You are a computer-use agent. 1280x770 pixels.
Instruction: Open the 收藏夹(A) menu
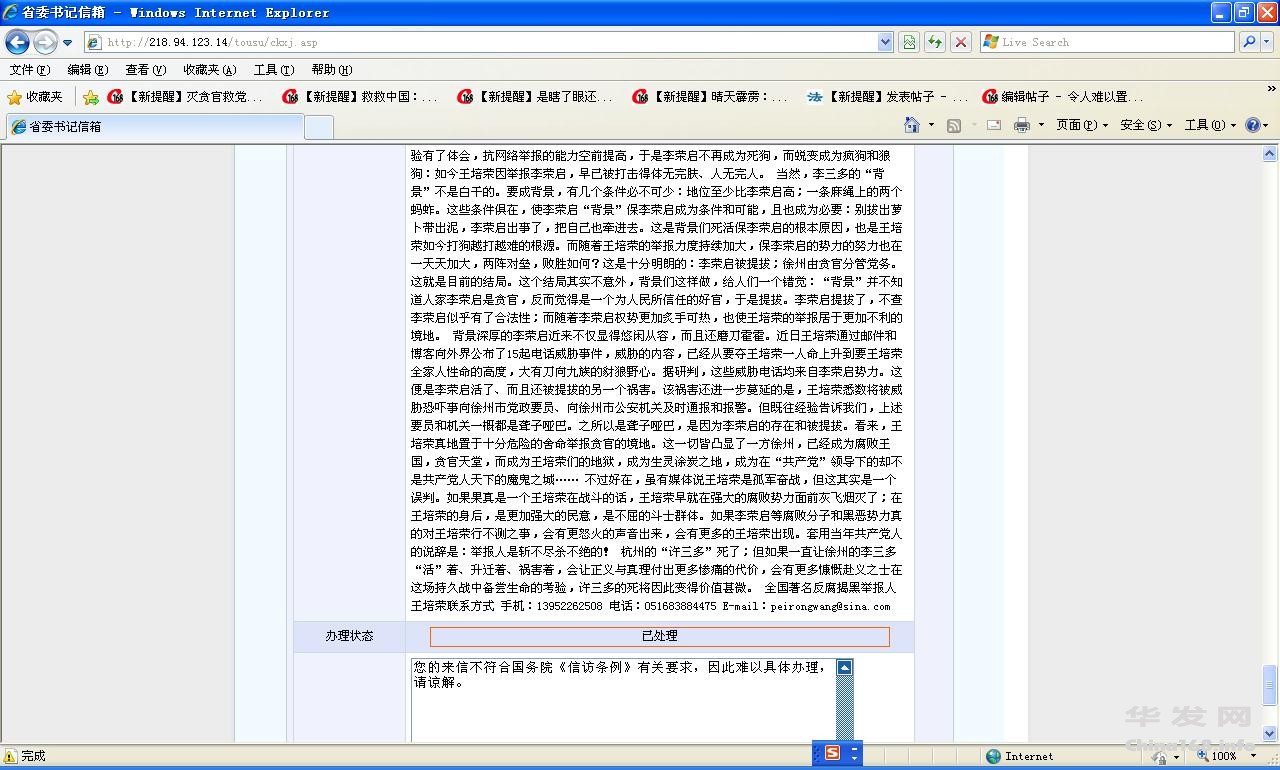coord(209,69)
